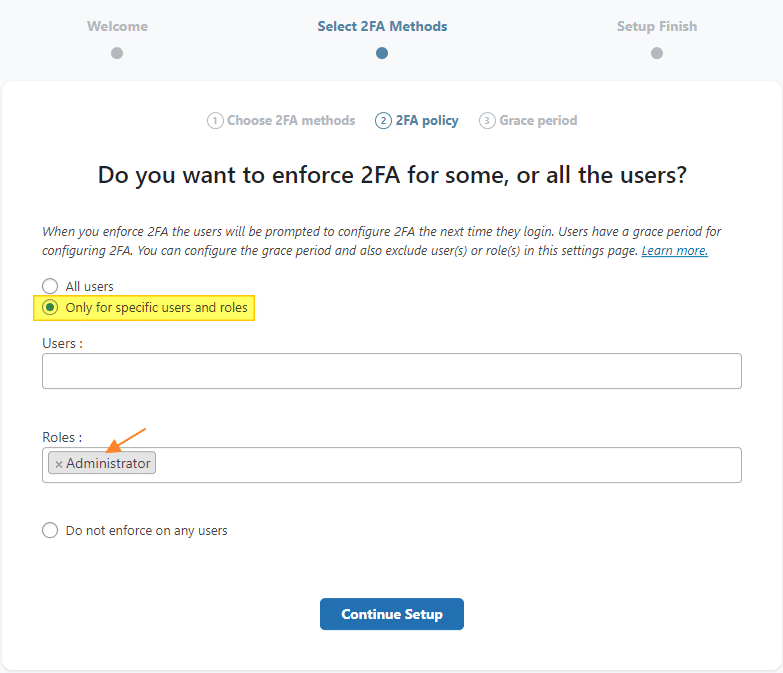Viewport: 783px width, 673px height.
Task: Click the step 2 circle icon
Action: [383, 121]
